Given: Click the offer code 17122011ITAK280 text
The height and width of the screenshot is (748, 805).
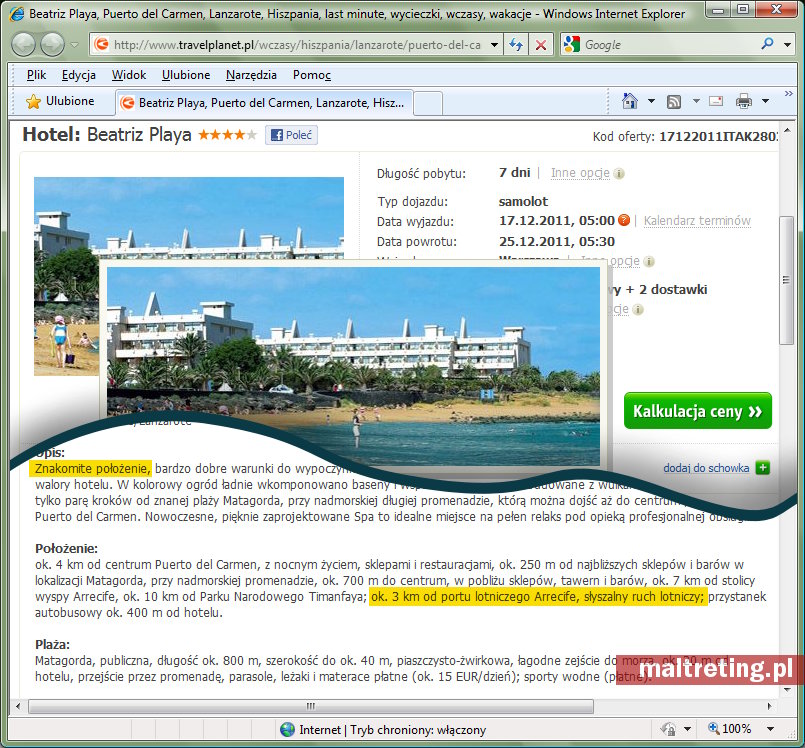Looking at the screenshot, I should pyautogui.click(x=718, y=137).
